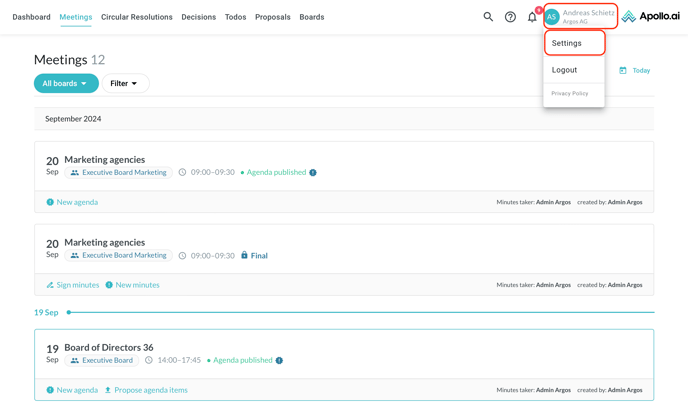This screenshot has height=409, width=688.
Task: Click upload icon for Propose agenda items
Action: pos(108,390)
